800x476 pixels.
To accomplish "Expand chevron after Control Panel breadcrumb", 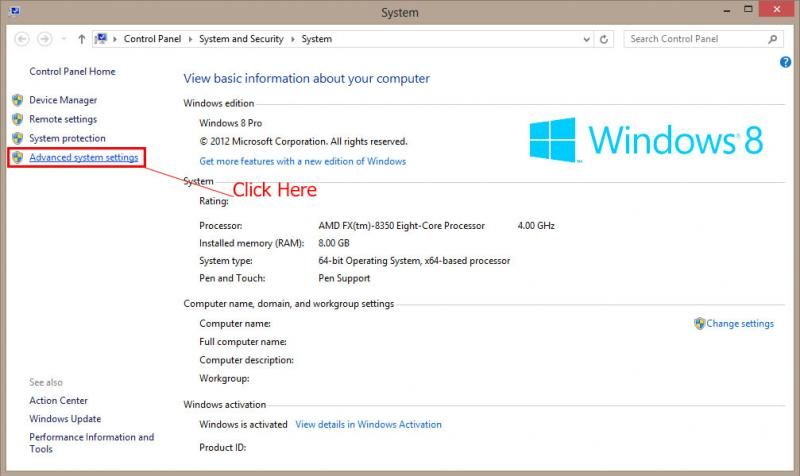I will 190,39.
